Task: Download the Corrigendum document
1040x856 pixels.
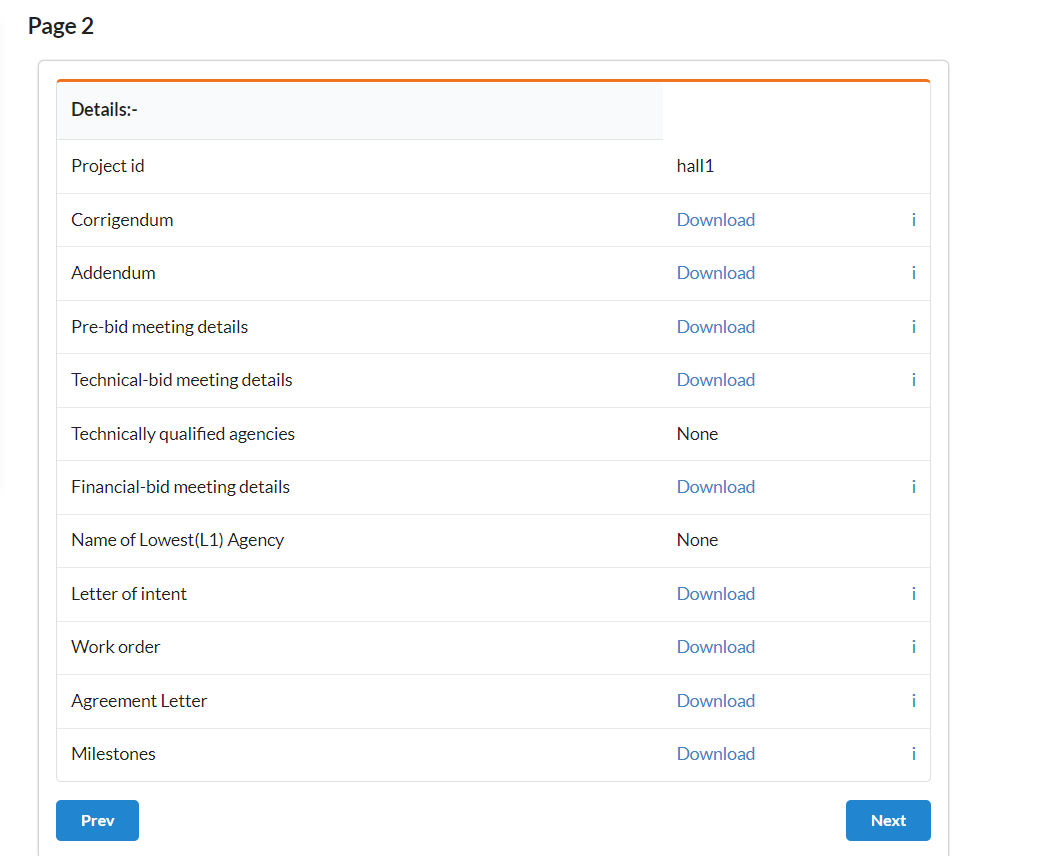Action: coord(716,220)
